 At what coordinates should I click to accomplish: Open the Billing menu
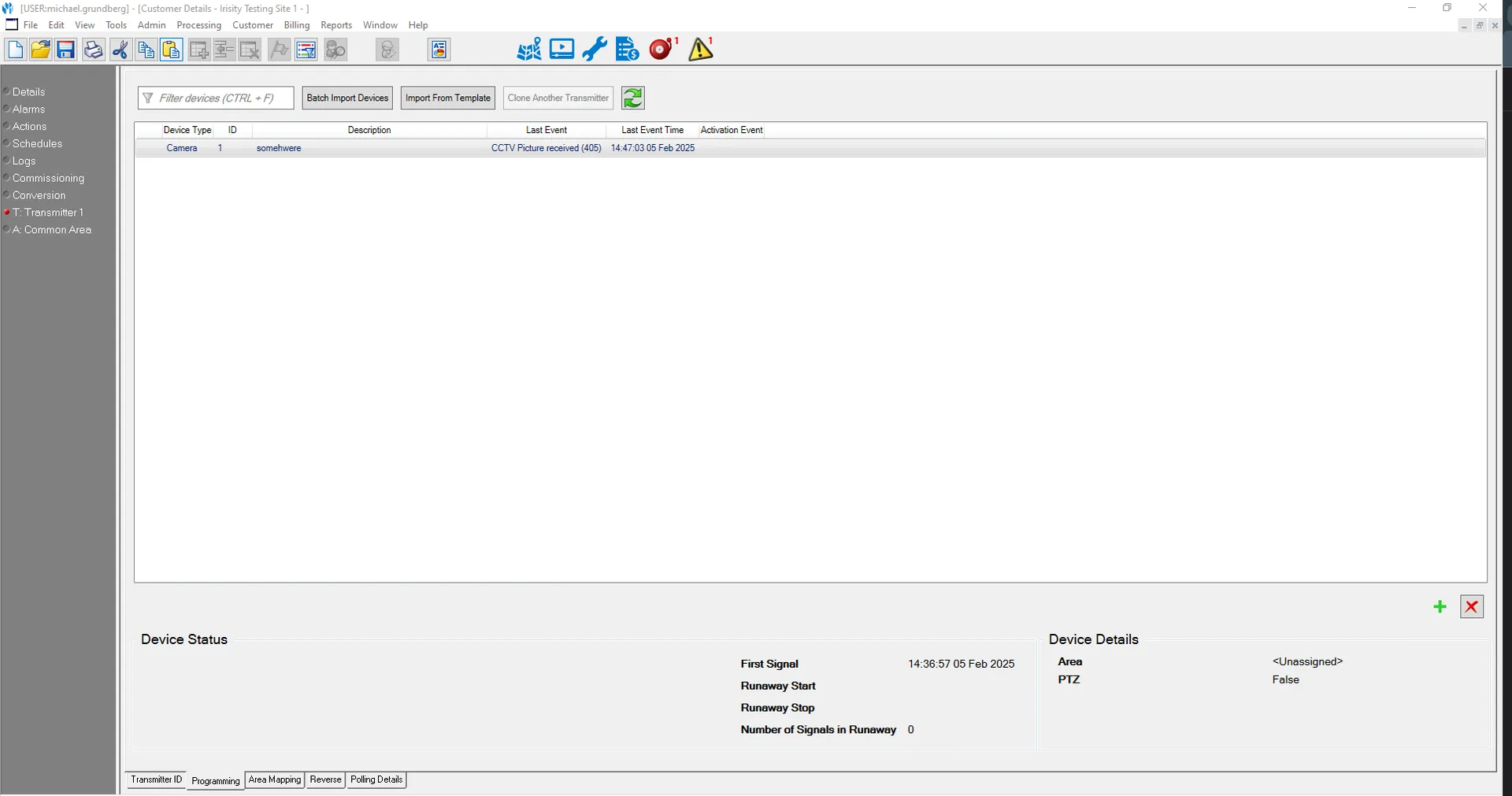point(297,25)
